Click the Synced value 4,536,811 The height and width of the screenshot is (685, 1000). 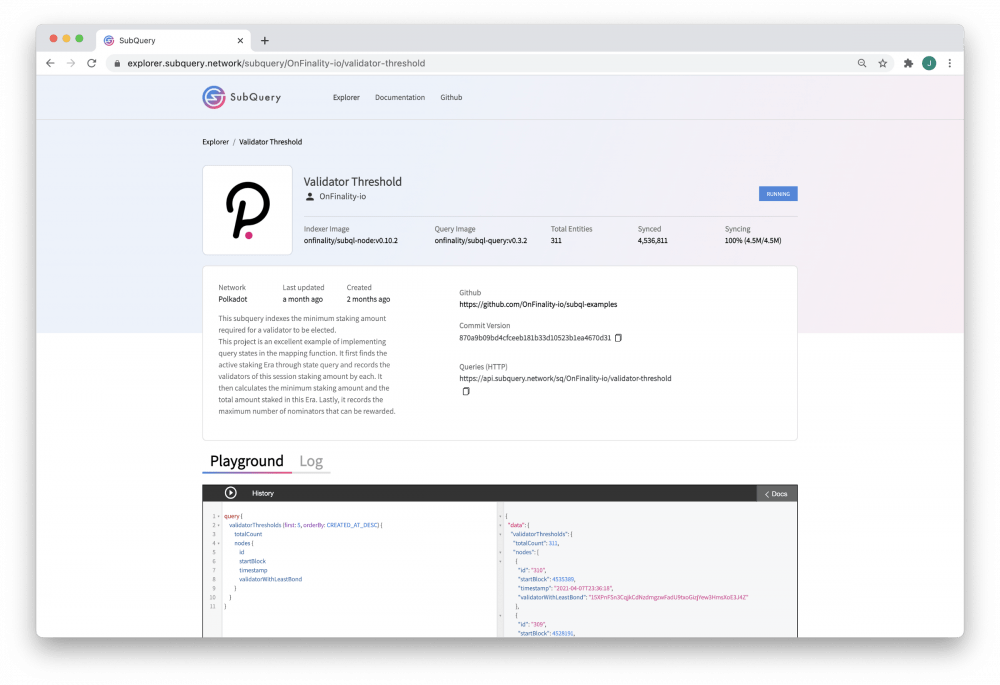(652, 240)
